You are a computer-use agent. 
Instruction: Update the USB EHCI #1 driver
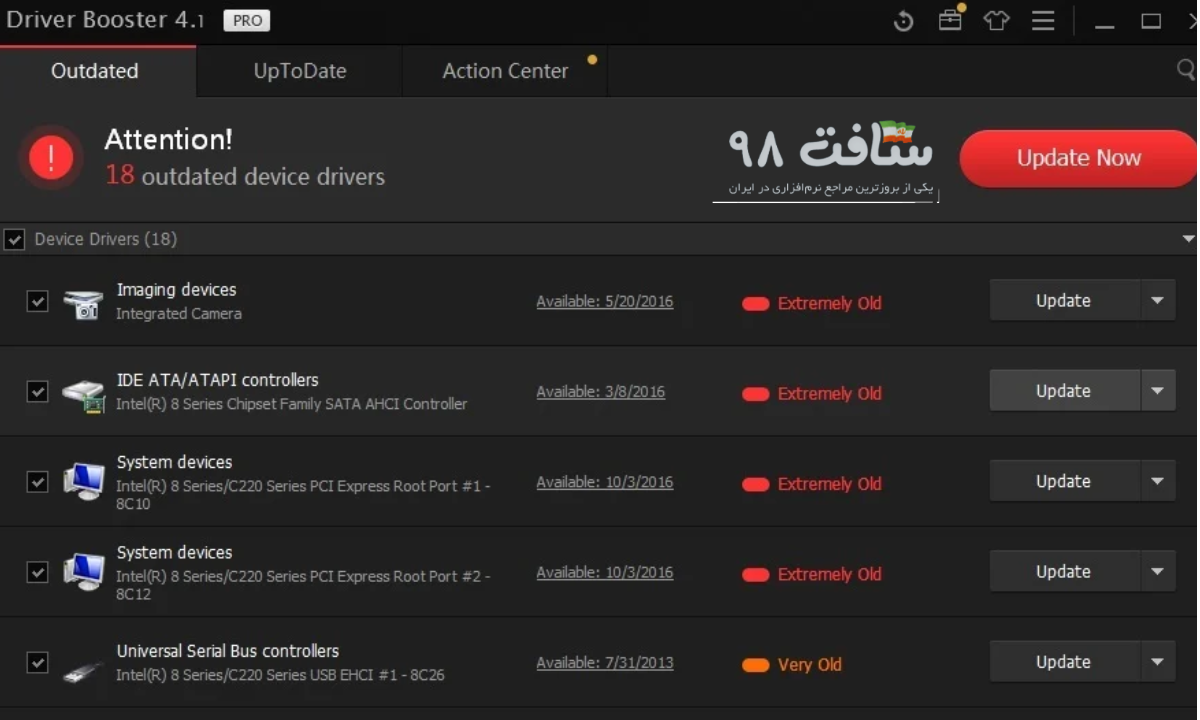1064,661
